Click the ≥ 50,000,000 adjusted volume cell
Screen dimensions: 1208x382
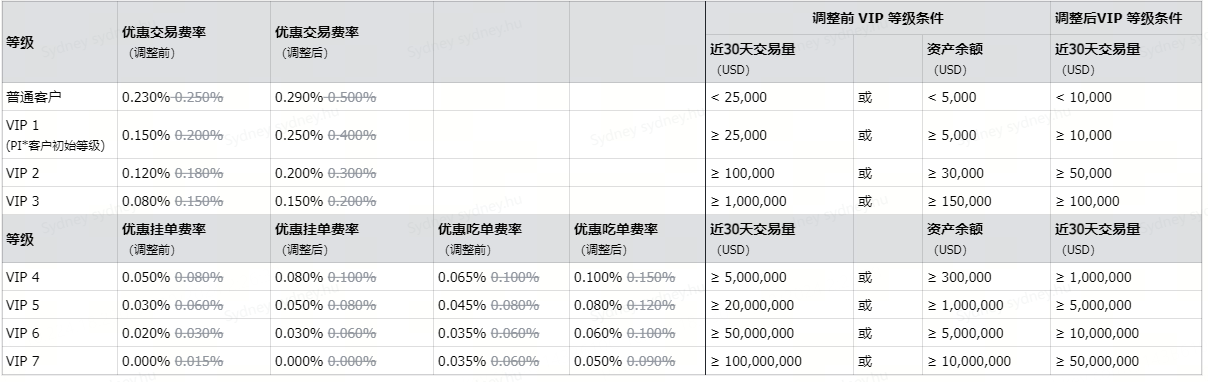click(1126, 361)
